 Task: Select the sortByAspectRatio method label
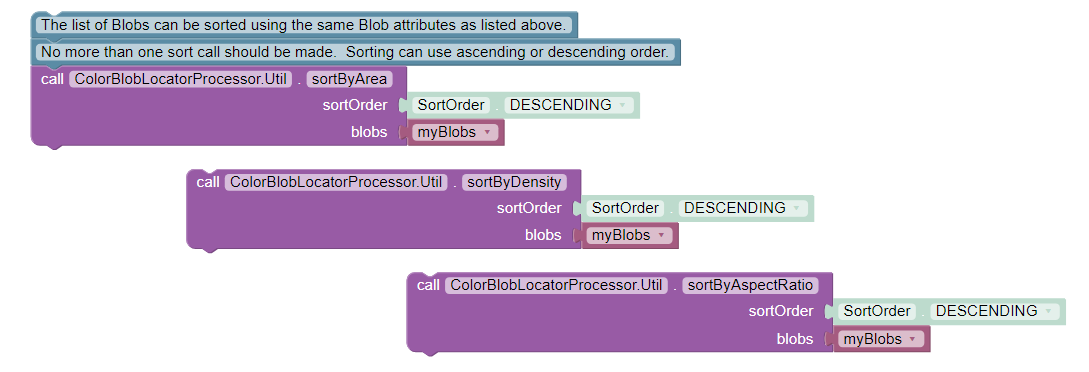point(751,285)
